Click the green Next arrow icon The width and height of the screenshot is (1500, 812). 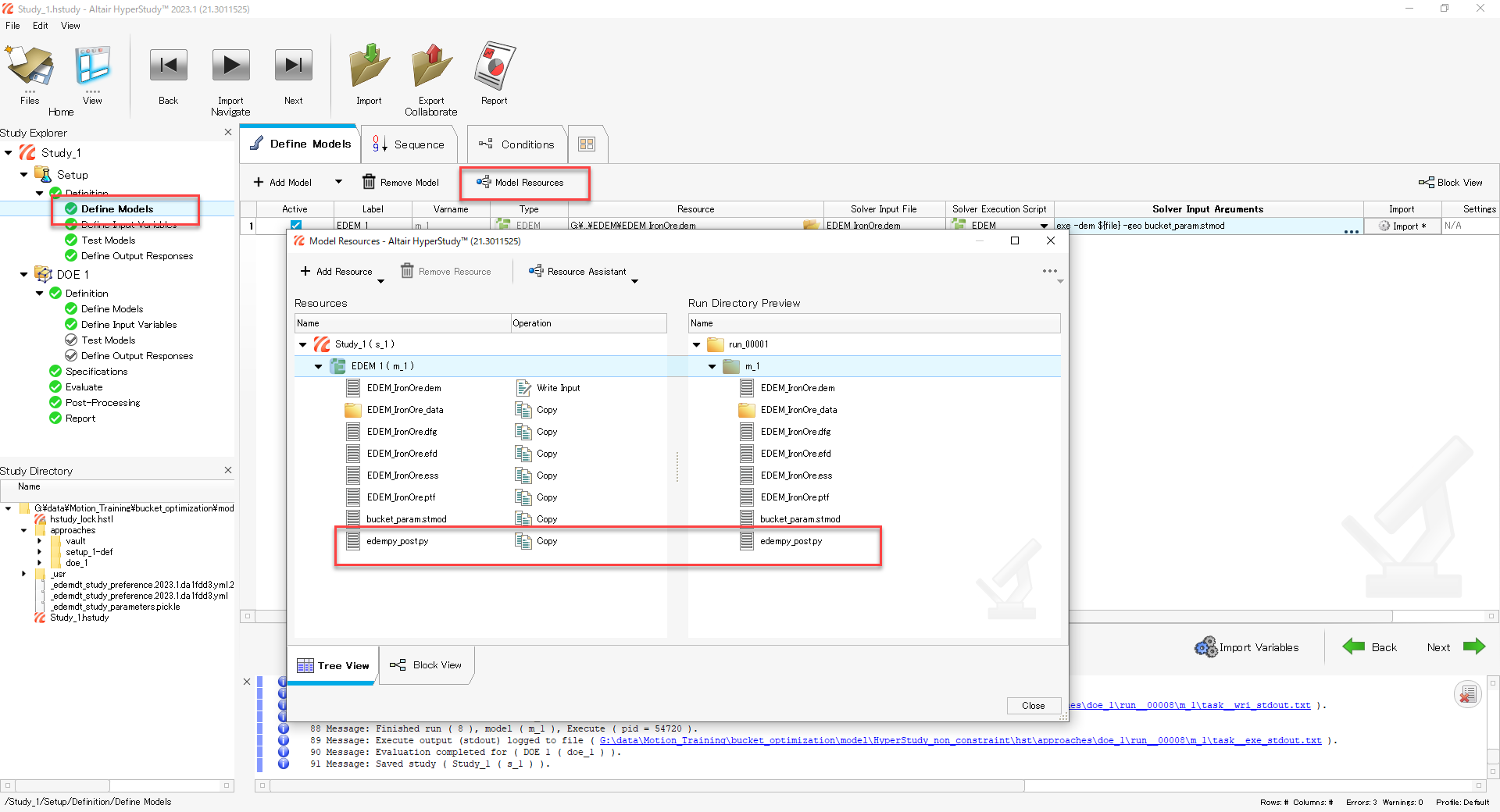point(1474,646)
